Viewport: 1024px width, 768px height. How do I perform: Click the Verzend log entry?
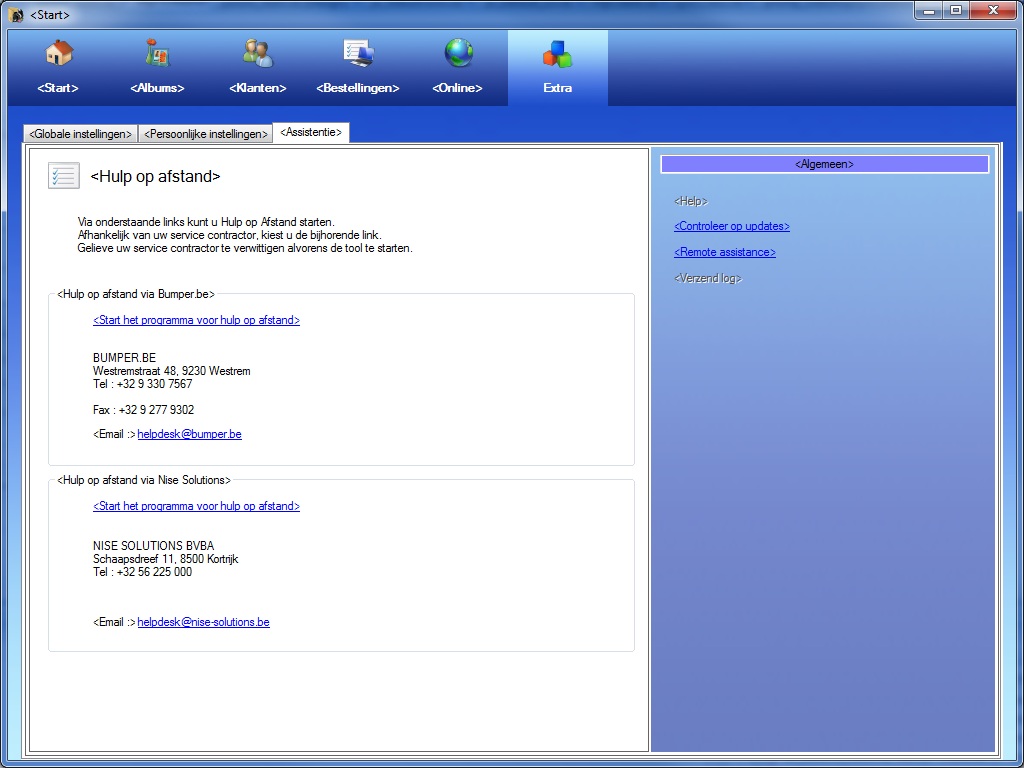coord(708,278)
